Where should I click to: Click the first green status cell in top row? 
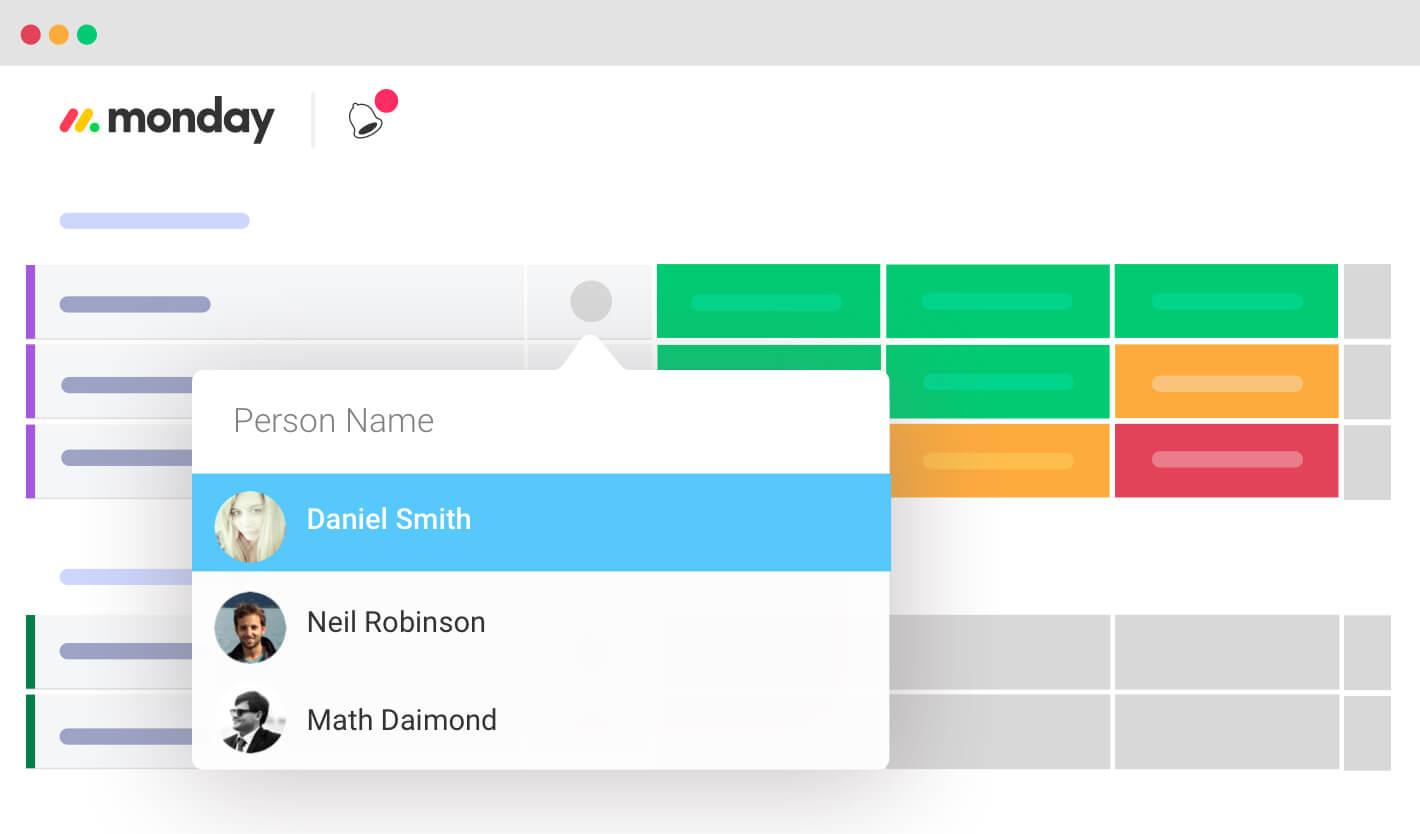tap(768, 301)
